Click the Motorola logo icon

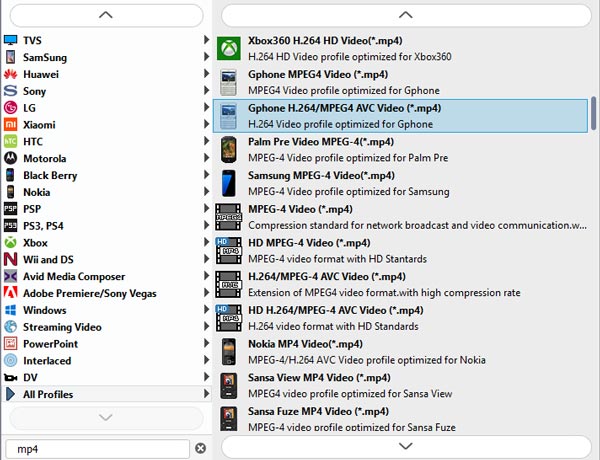pyautogui.click(x=10, y=158)
